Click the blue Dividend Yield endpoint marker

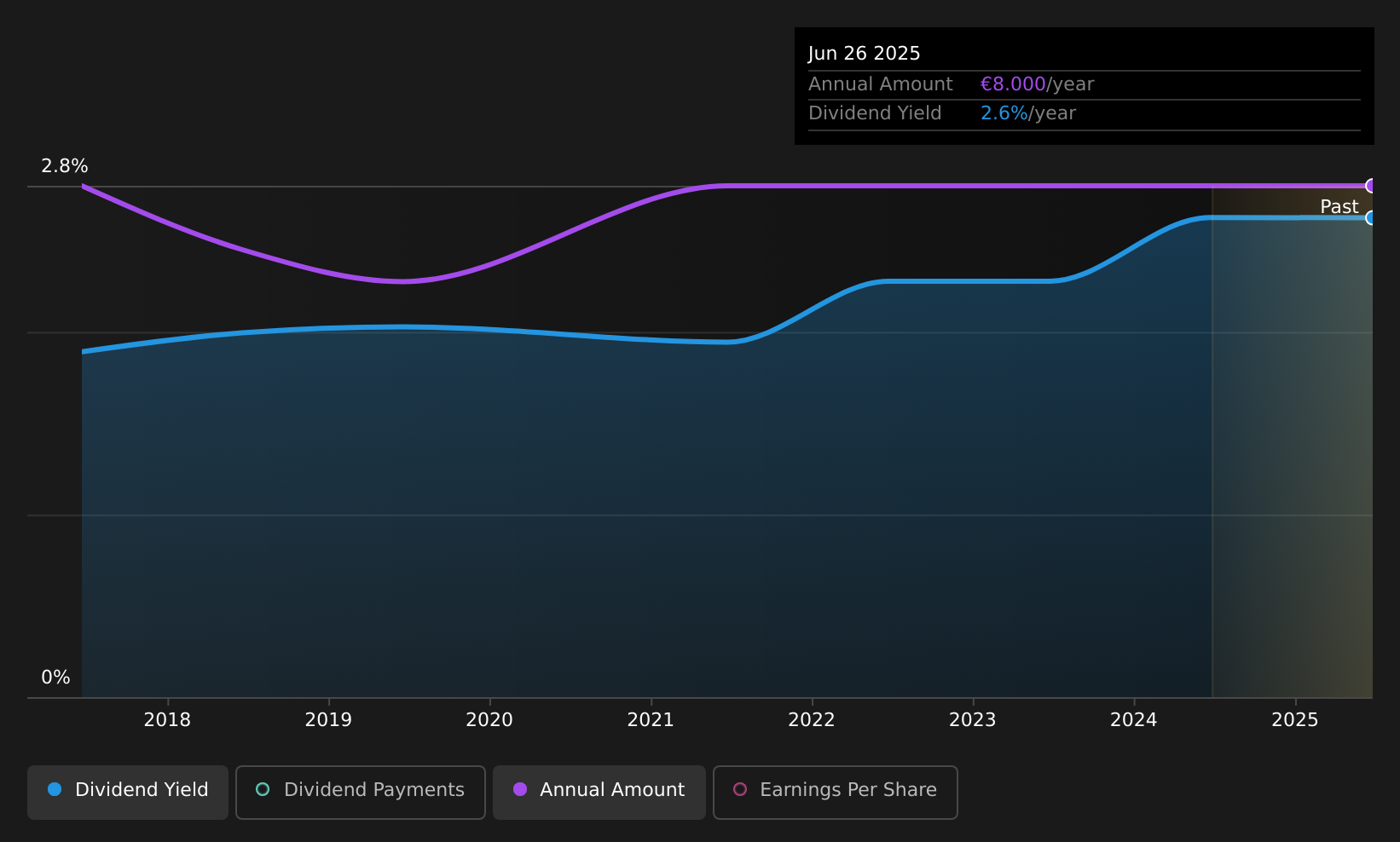1371,217
